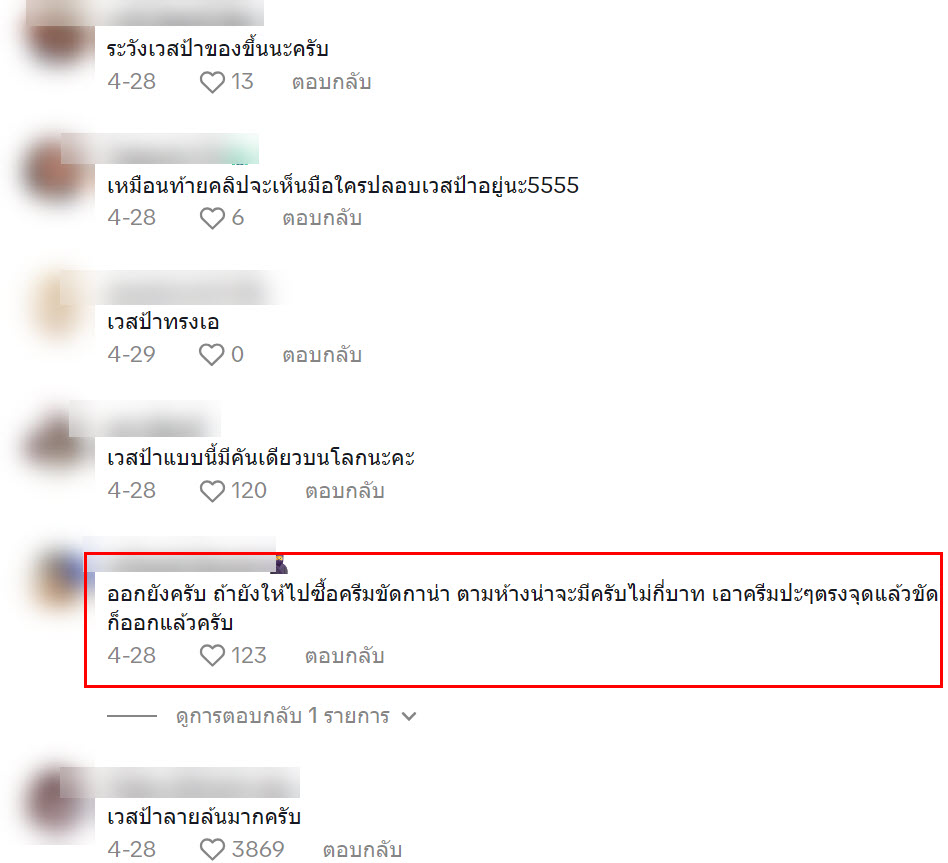948x863 pixels.
Task: Open avatar beside เวสป้าทรงเอ comment
Action: (59, 307)
